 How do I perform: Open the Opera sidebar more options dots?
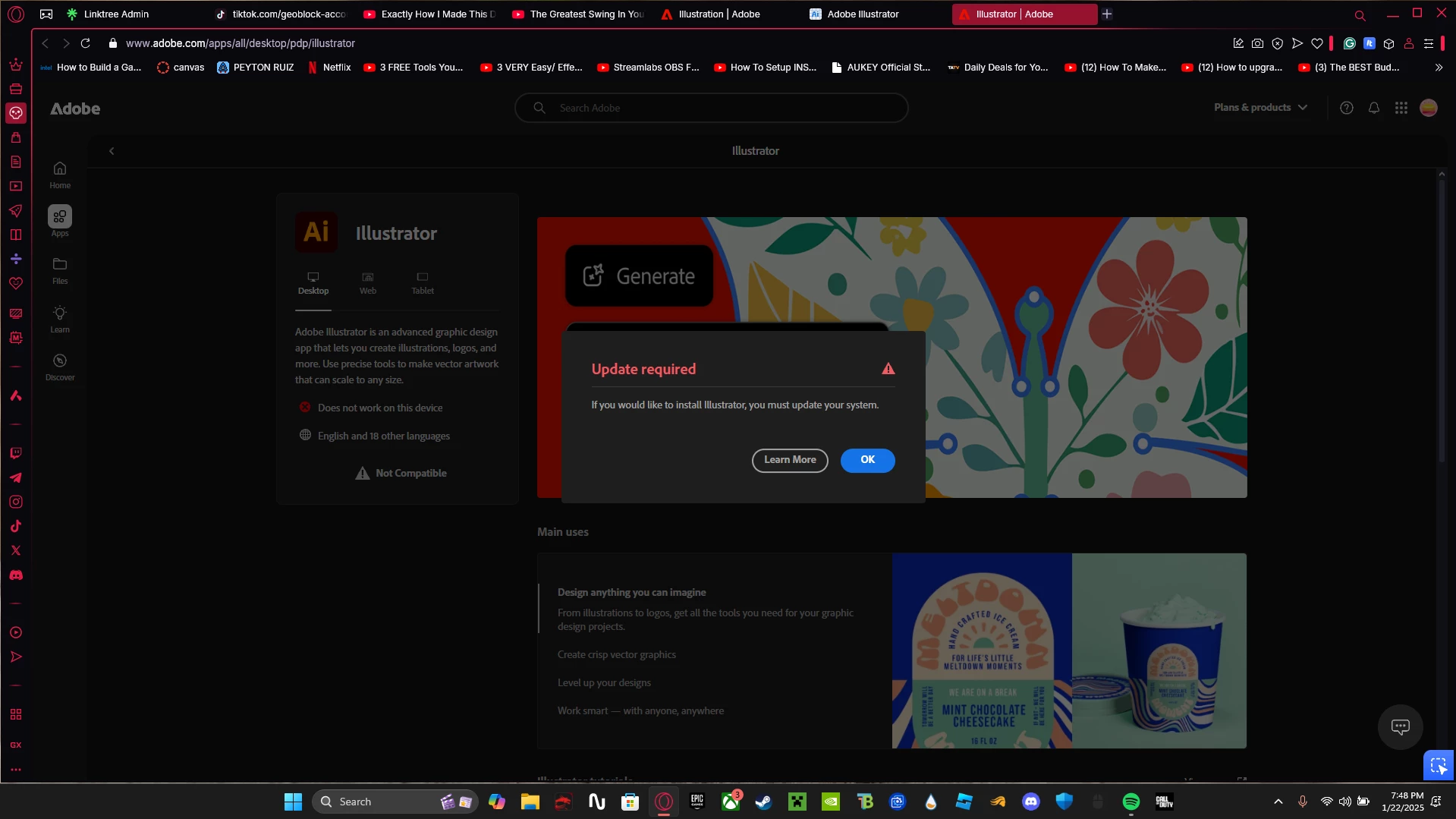pos(16,769)
